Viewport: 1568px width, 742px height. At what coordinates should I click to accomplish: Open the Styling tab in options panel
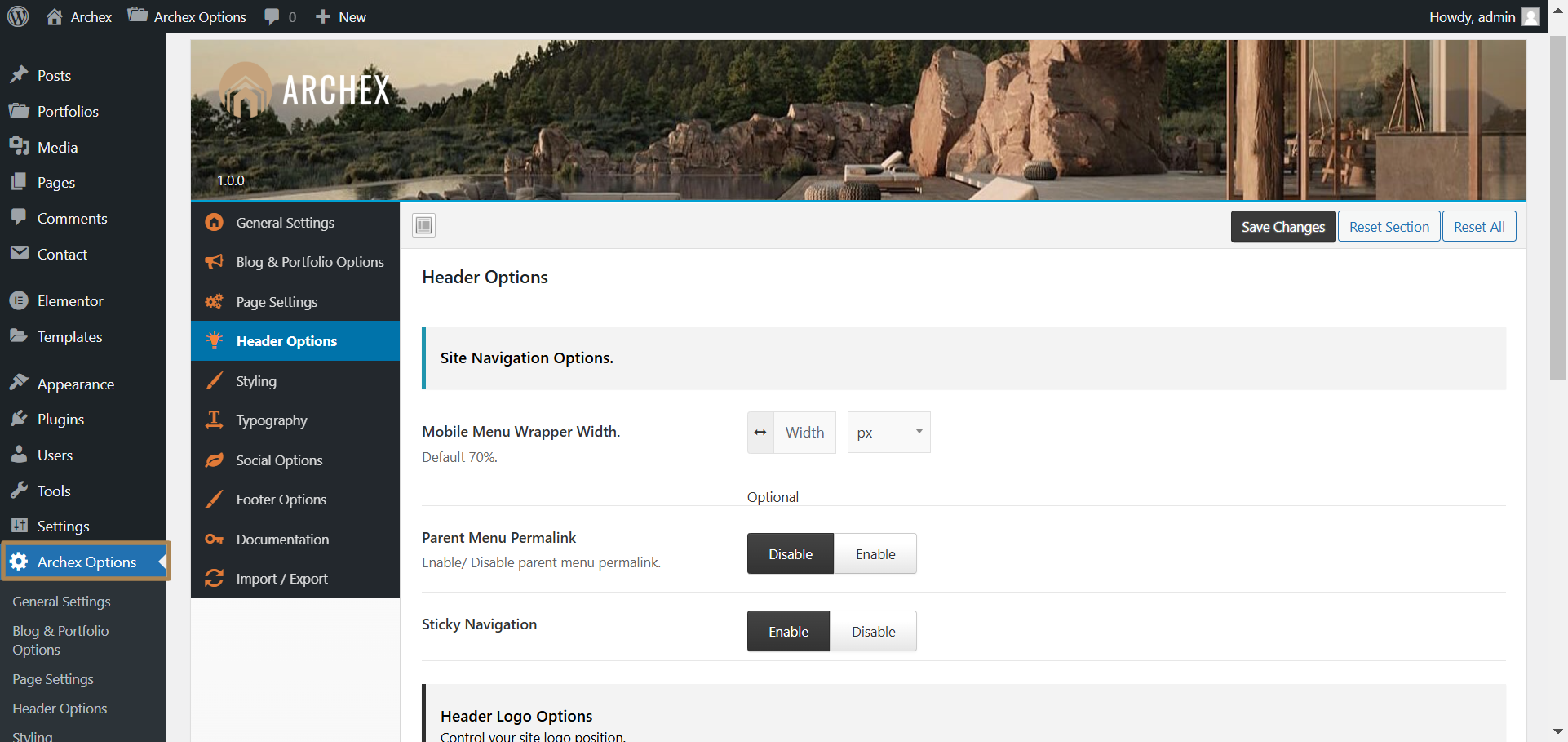pyautogui.click(x=295, y=380)
